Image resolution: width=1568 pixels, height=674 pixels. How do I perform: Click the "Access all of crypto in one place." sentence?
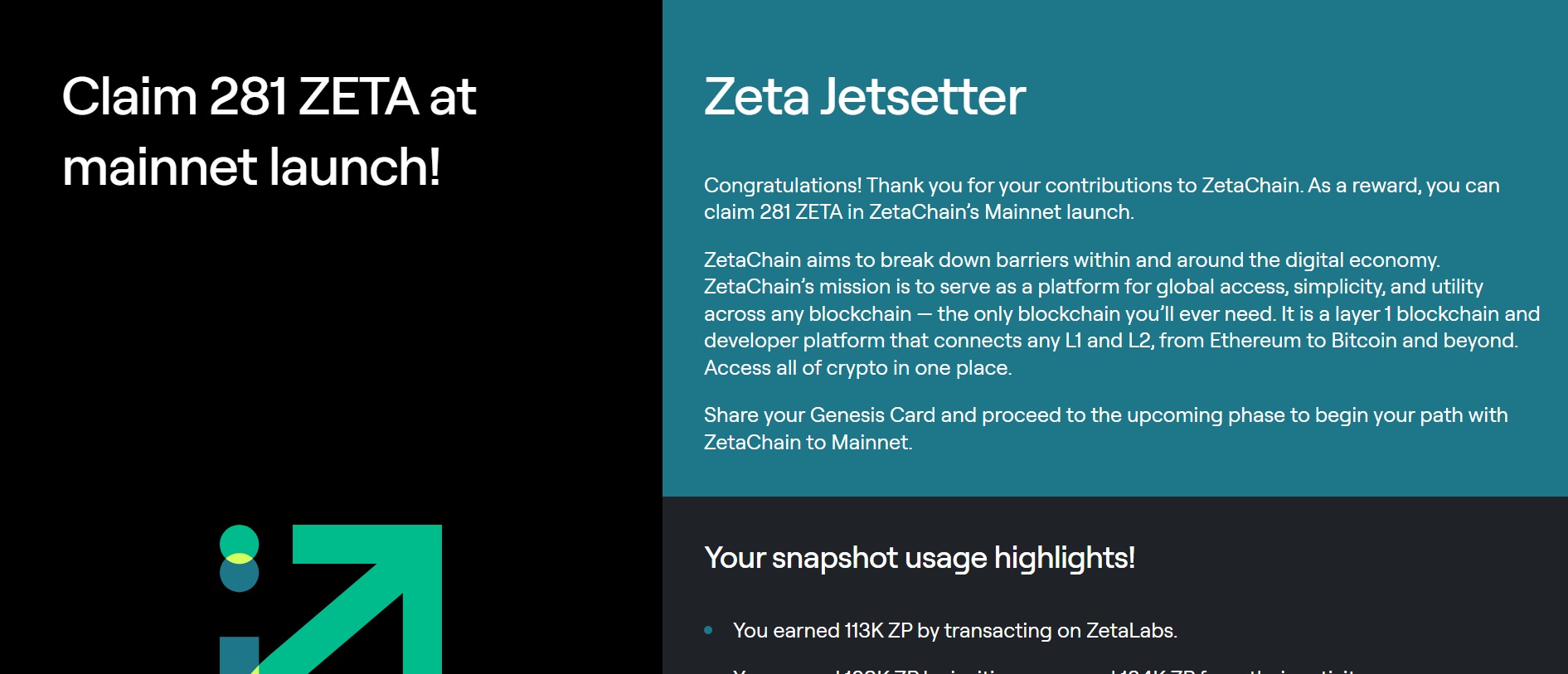pos(857,368)
